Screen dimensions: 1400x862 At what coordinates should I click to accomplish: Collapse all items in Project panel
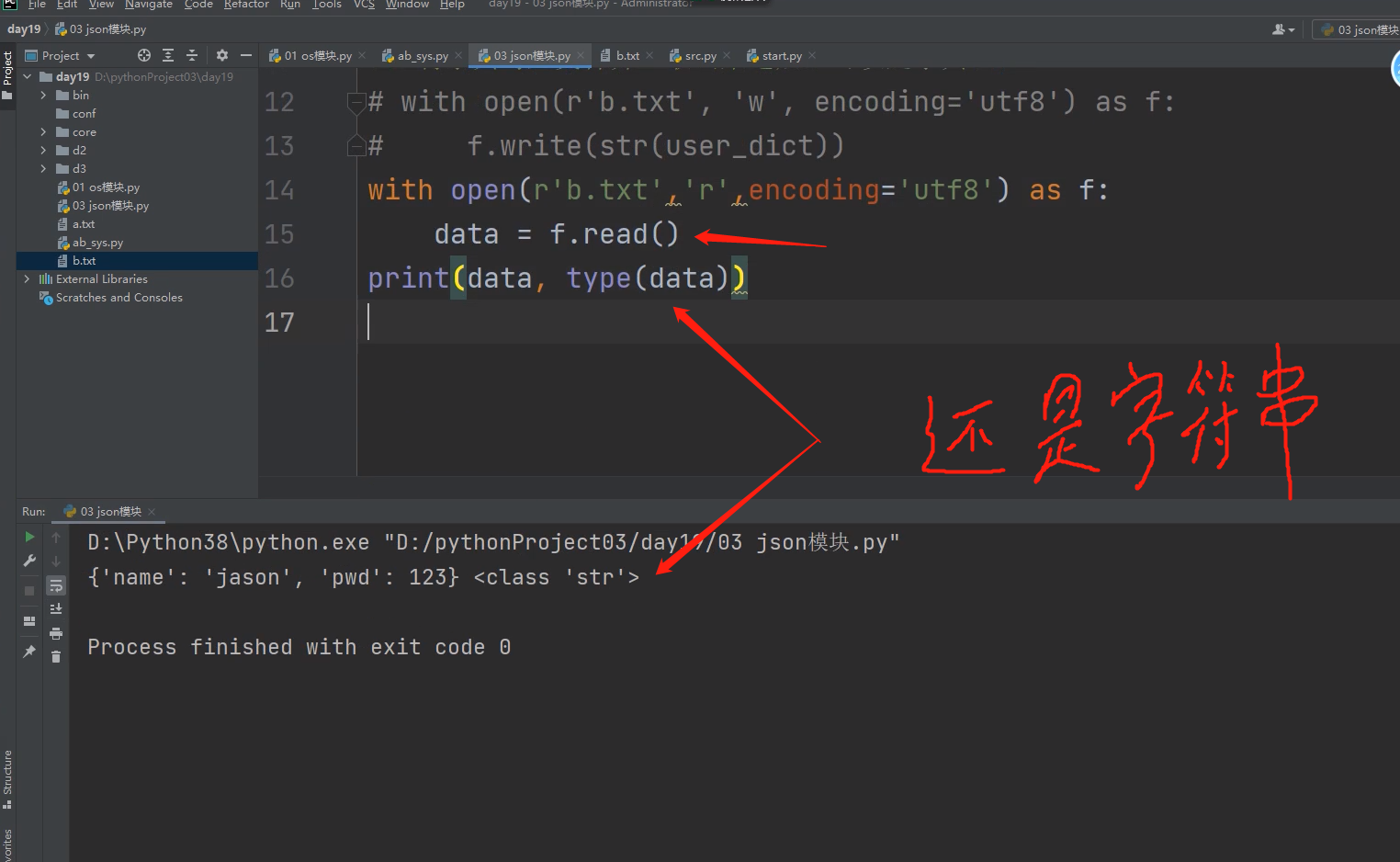(192, 56)
